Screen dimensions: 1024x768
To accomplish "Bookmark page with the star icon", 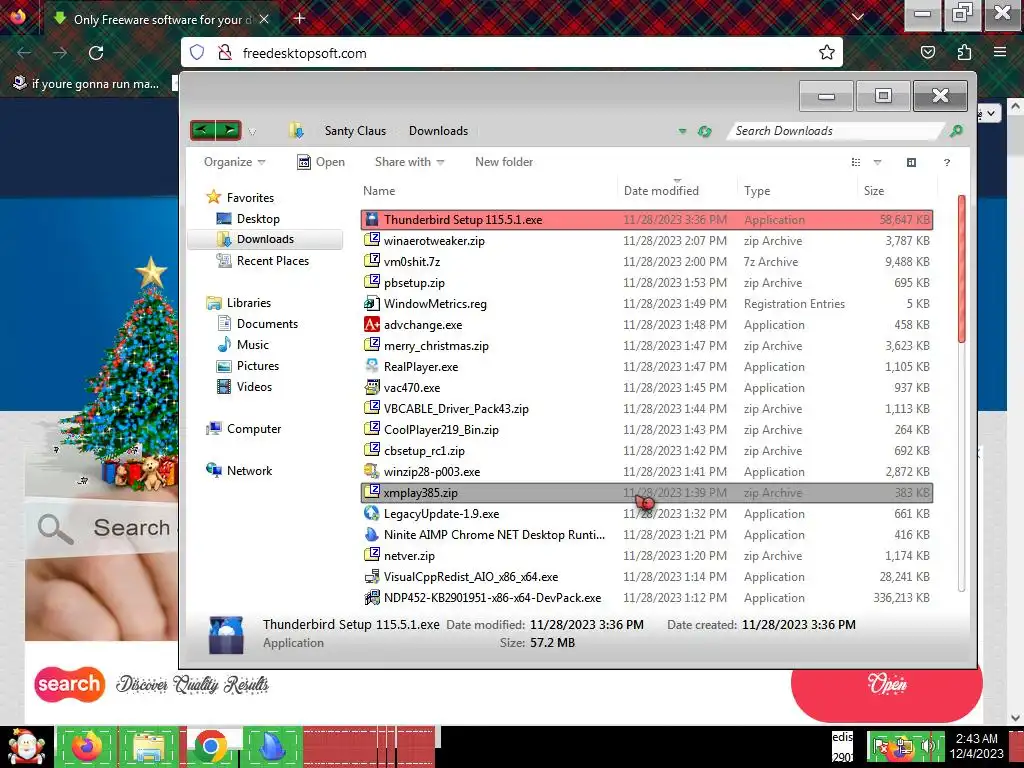I will click(x=826, y=53).
